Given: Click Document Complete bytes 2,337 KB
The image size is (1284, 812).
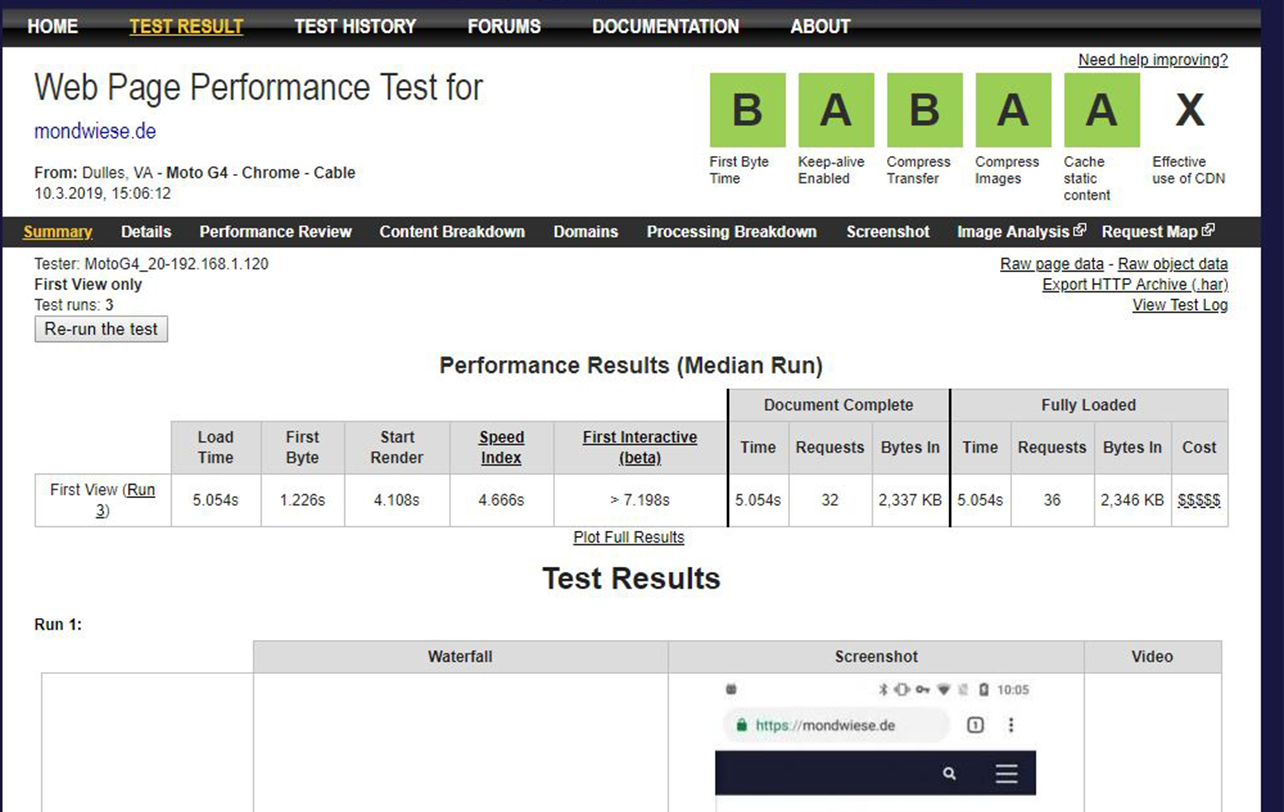Looking at the screenshot, I should tap(910, 500).
